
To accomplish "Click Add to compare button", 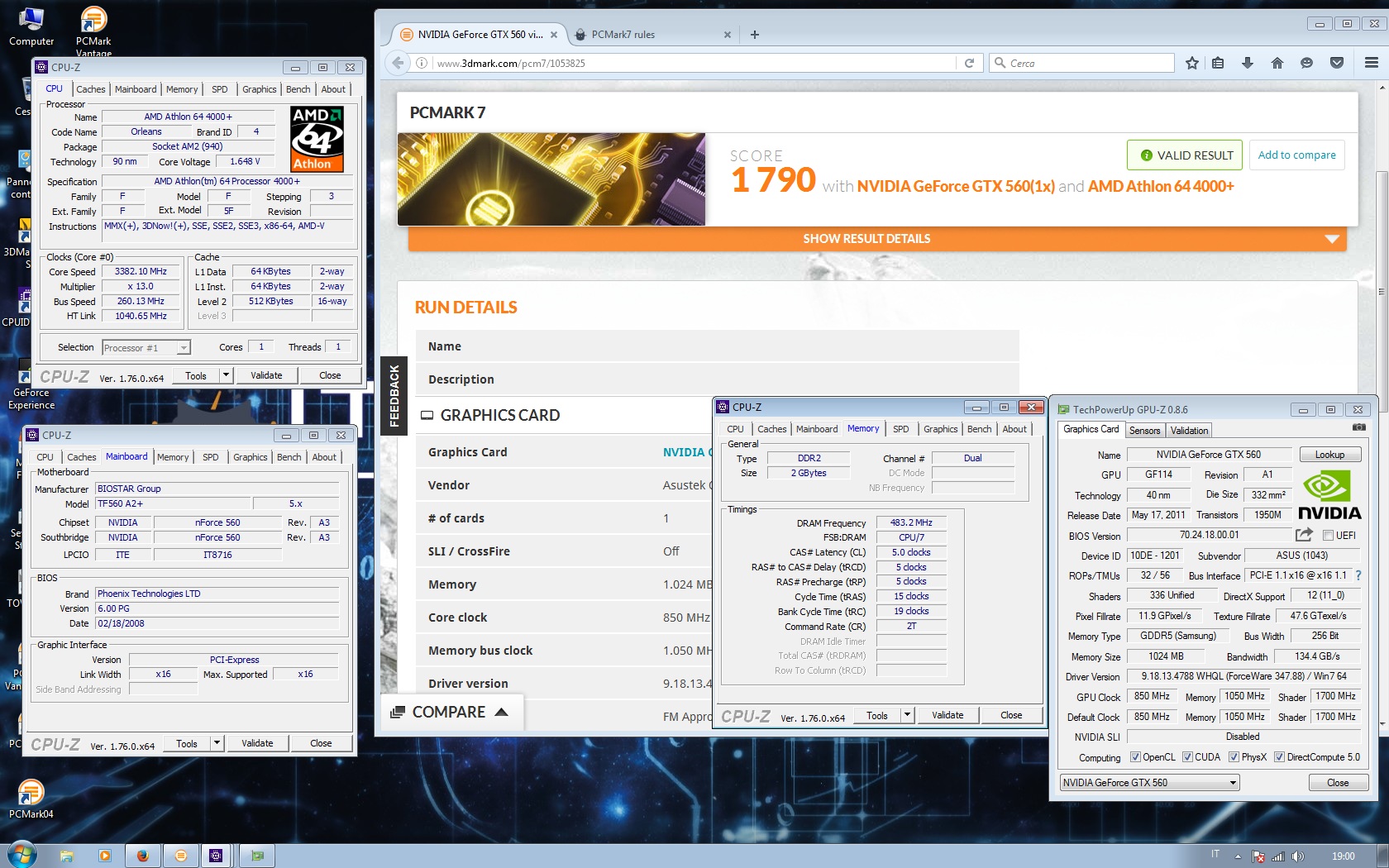I will 1296,155.
